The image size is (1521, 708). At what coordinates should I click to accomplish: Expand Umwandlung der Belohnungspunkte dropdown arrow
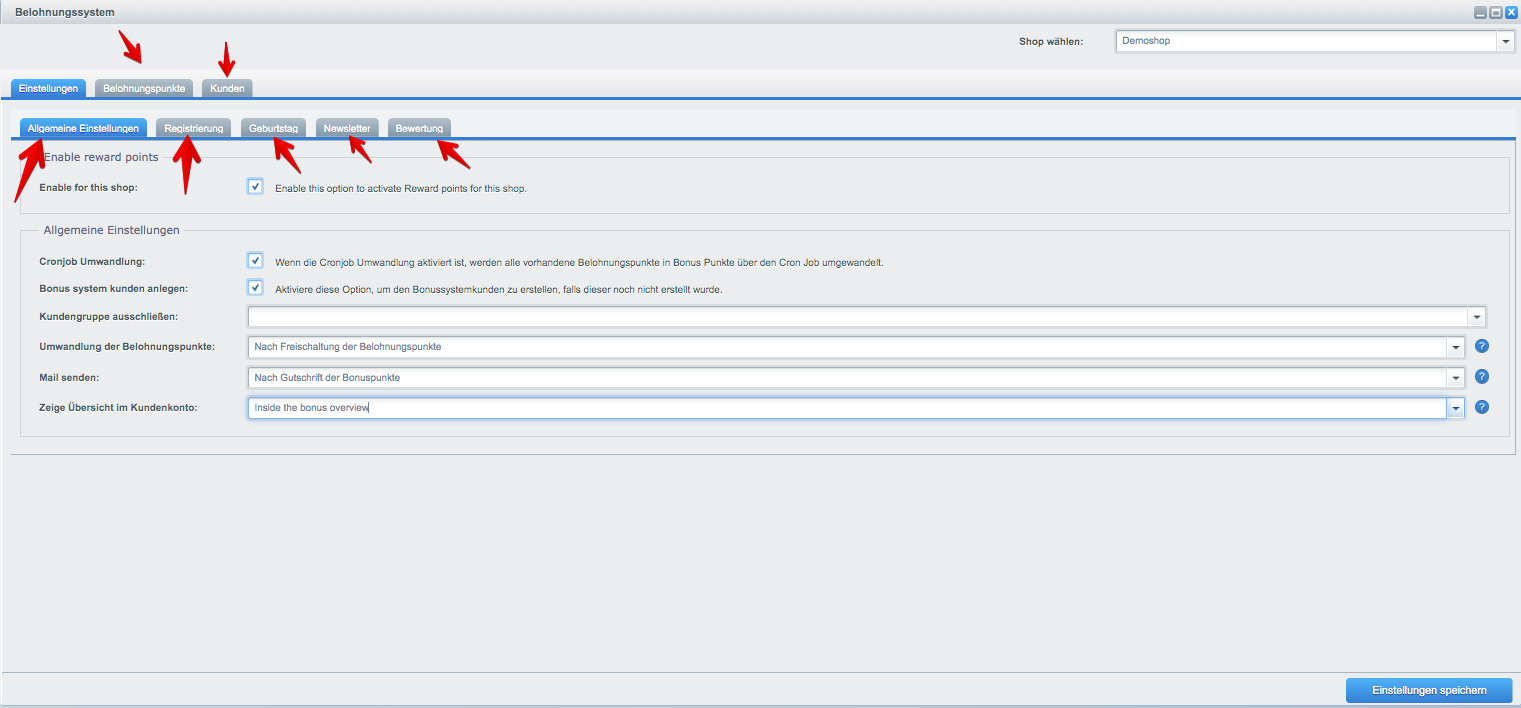click(1456, 347)
